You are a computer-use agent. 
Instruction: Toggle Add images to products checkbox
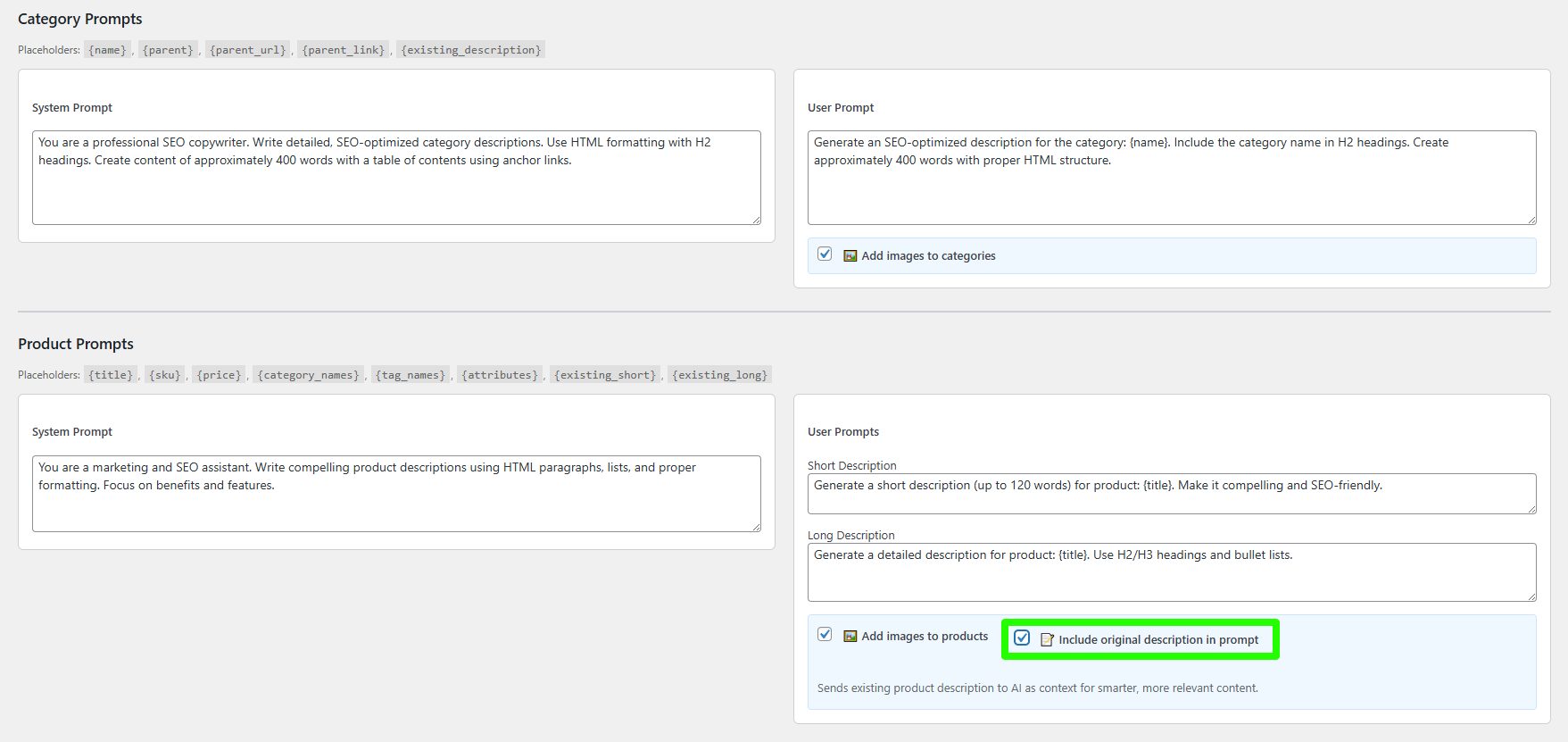pos(825,635)
